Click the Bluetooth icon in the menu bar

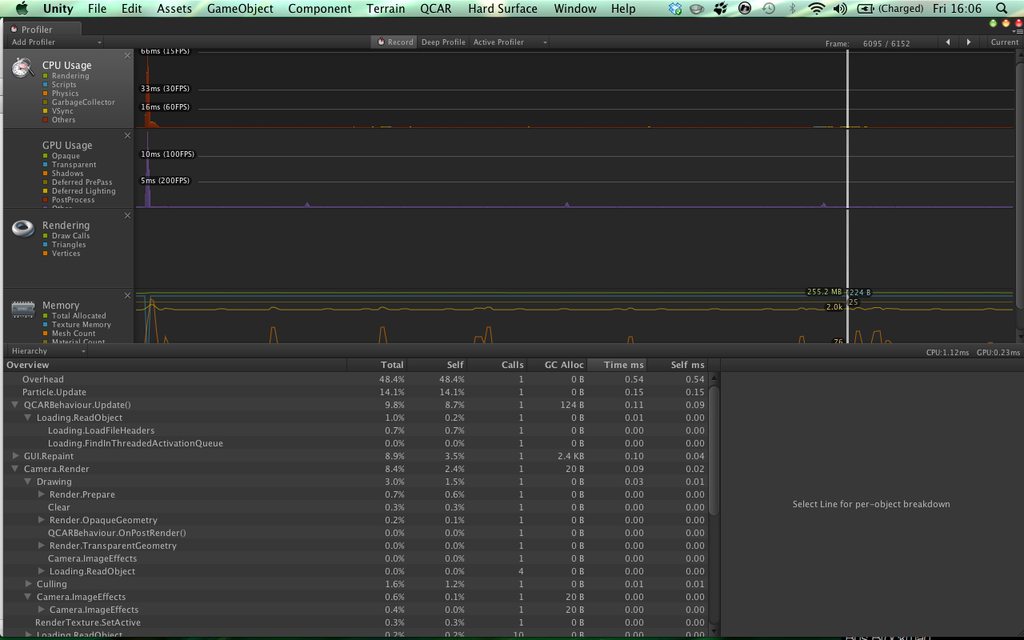click(795, 8)
